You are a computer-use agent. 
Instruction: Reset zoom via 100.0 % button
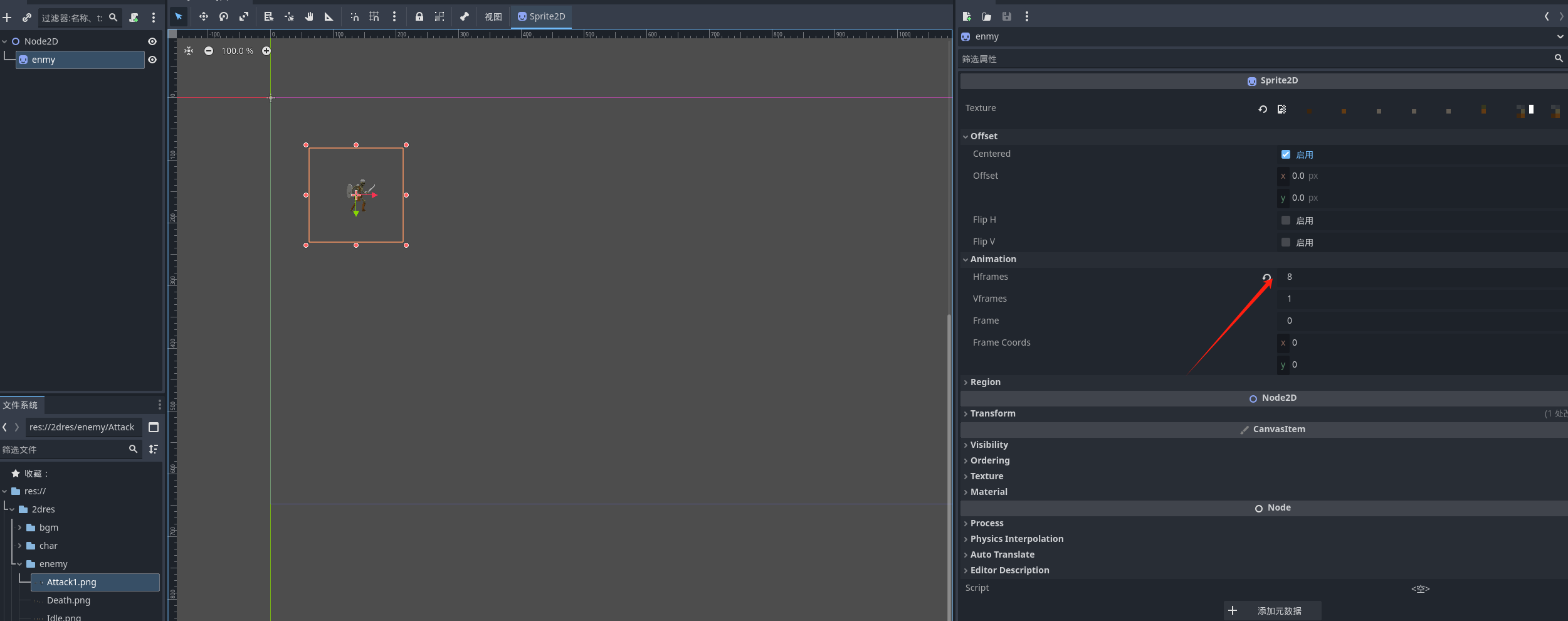[237, 51]
